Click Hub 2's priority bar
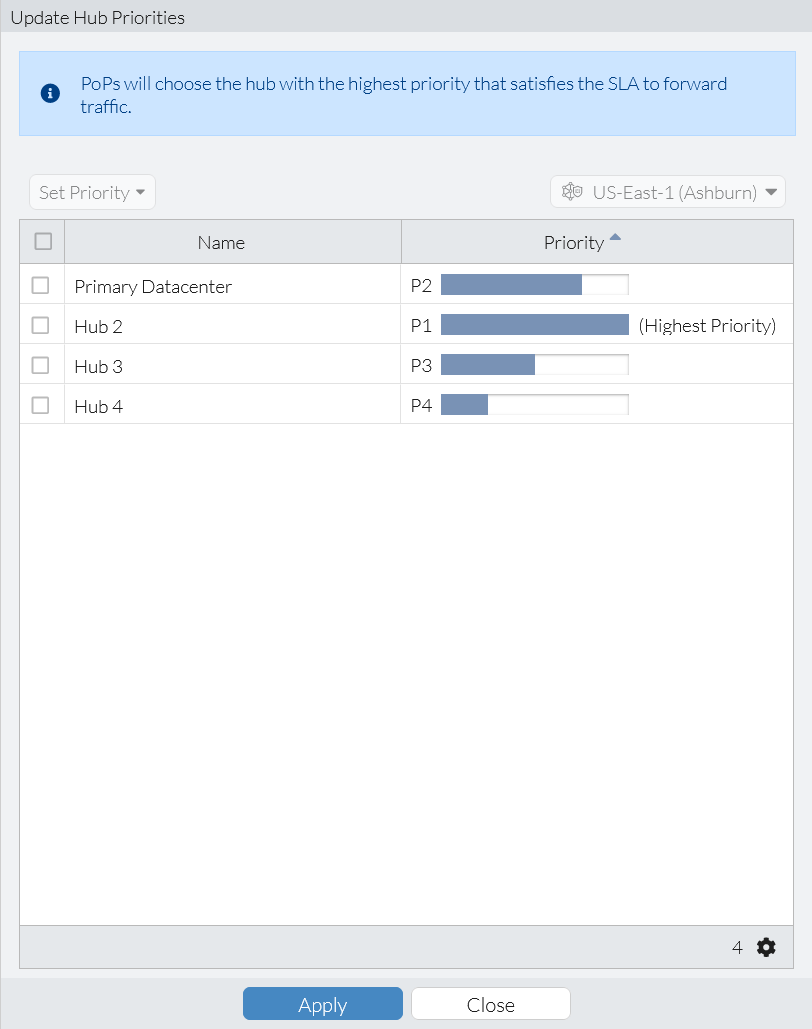Image resolution: width=812 pixels, height=1029 pixels. click(x=534, y=324)
